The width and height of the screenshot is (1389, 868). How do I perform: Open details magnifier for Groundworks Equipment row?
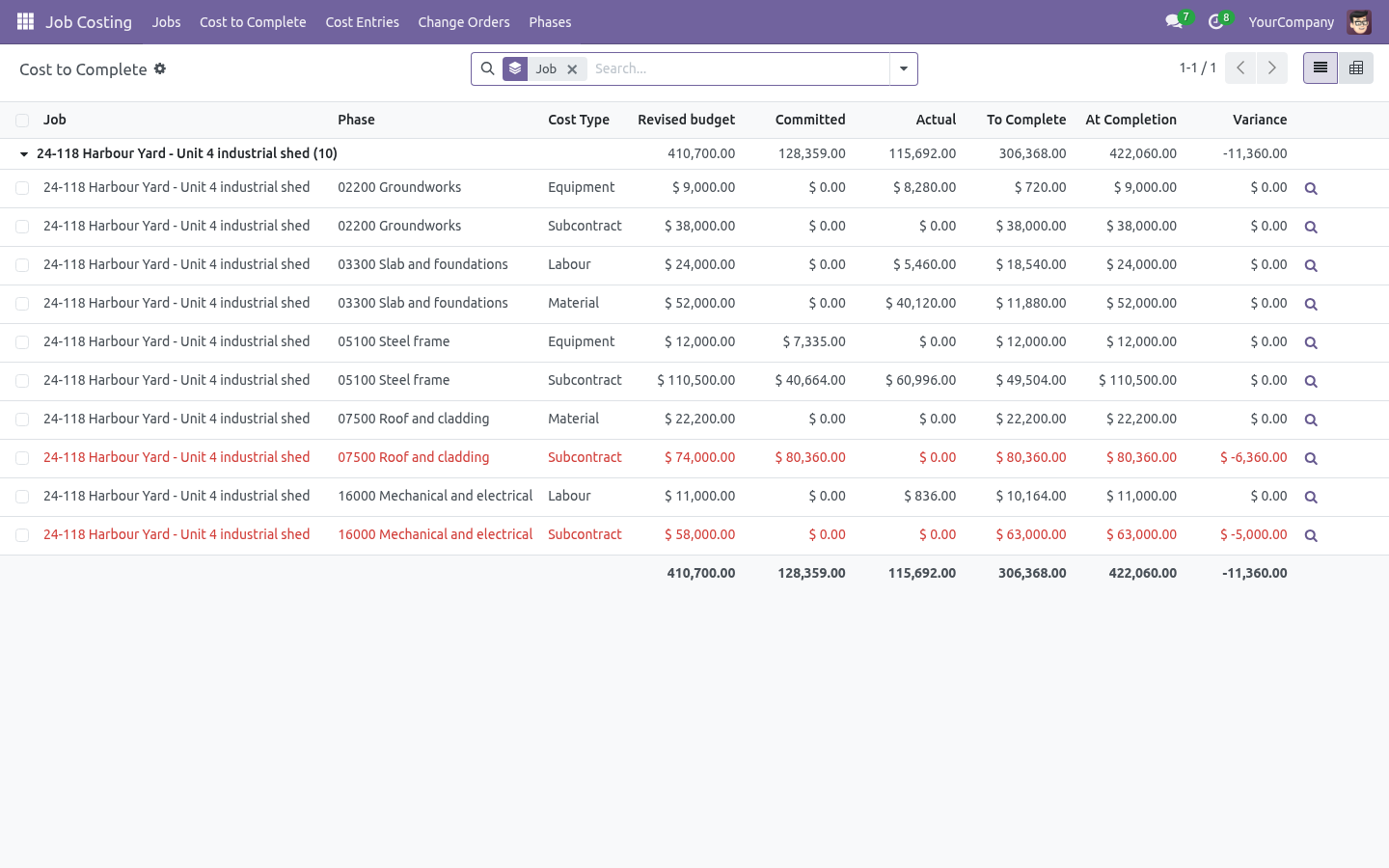click(1311, 189)
